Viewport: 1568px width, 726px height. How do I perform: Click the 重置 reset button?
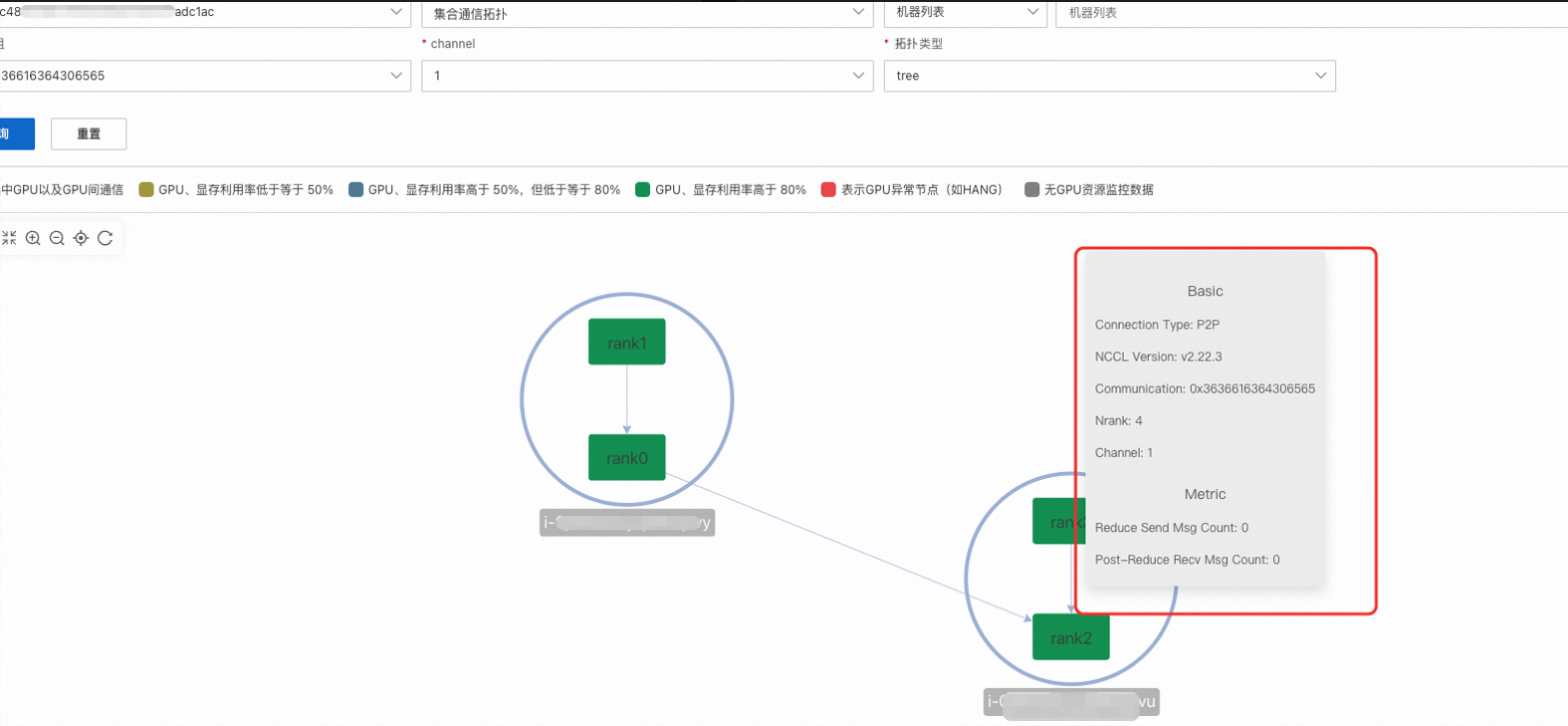[x=89, y=133]
